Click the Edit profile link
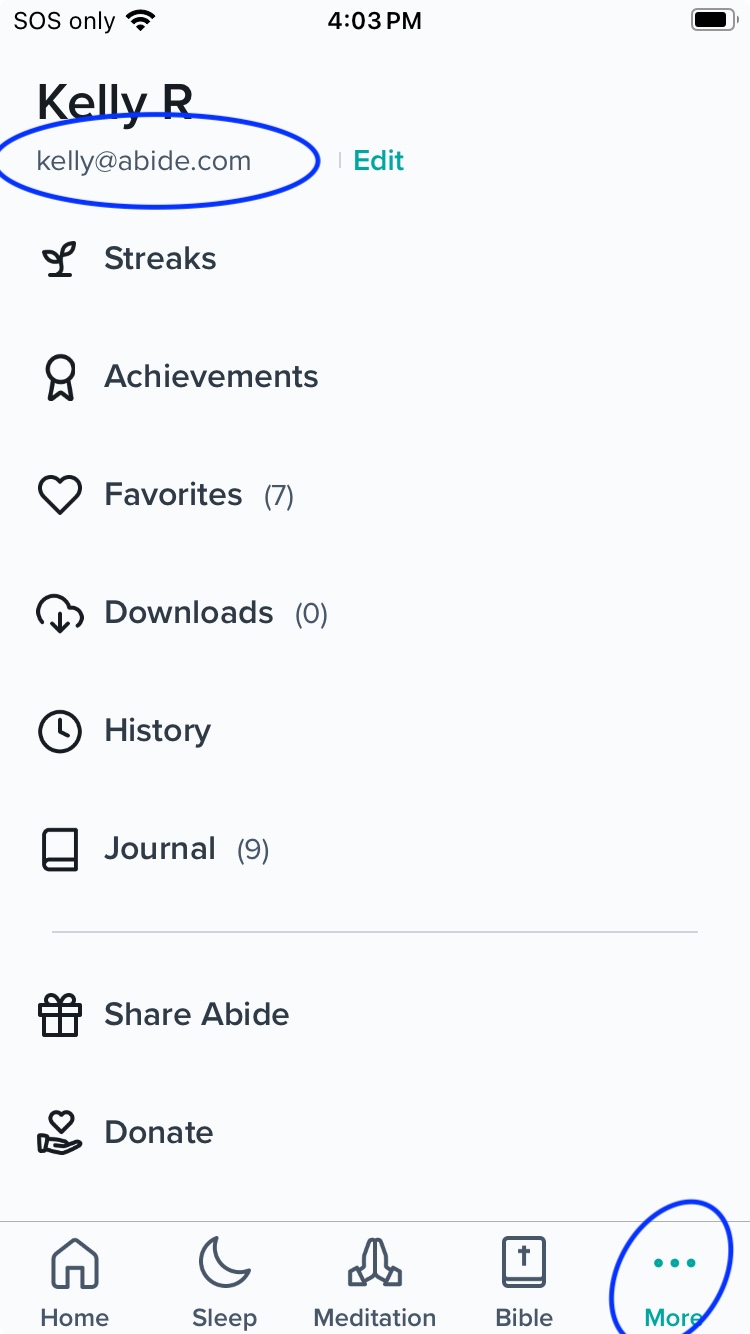The width and height of the screenshot is (750, 1334). pos(379,161)
